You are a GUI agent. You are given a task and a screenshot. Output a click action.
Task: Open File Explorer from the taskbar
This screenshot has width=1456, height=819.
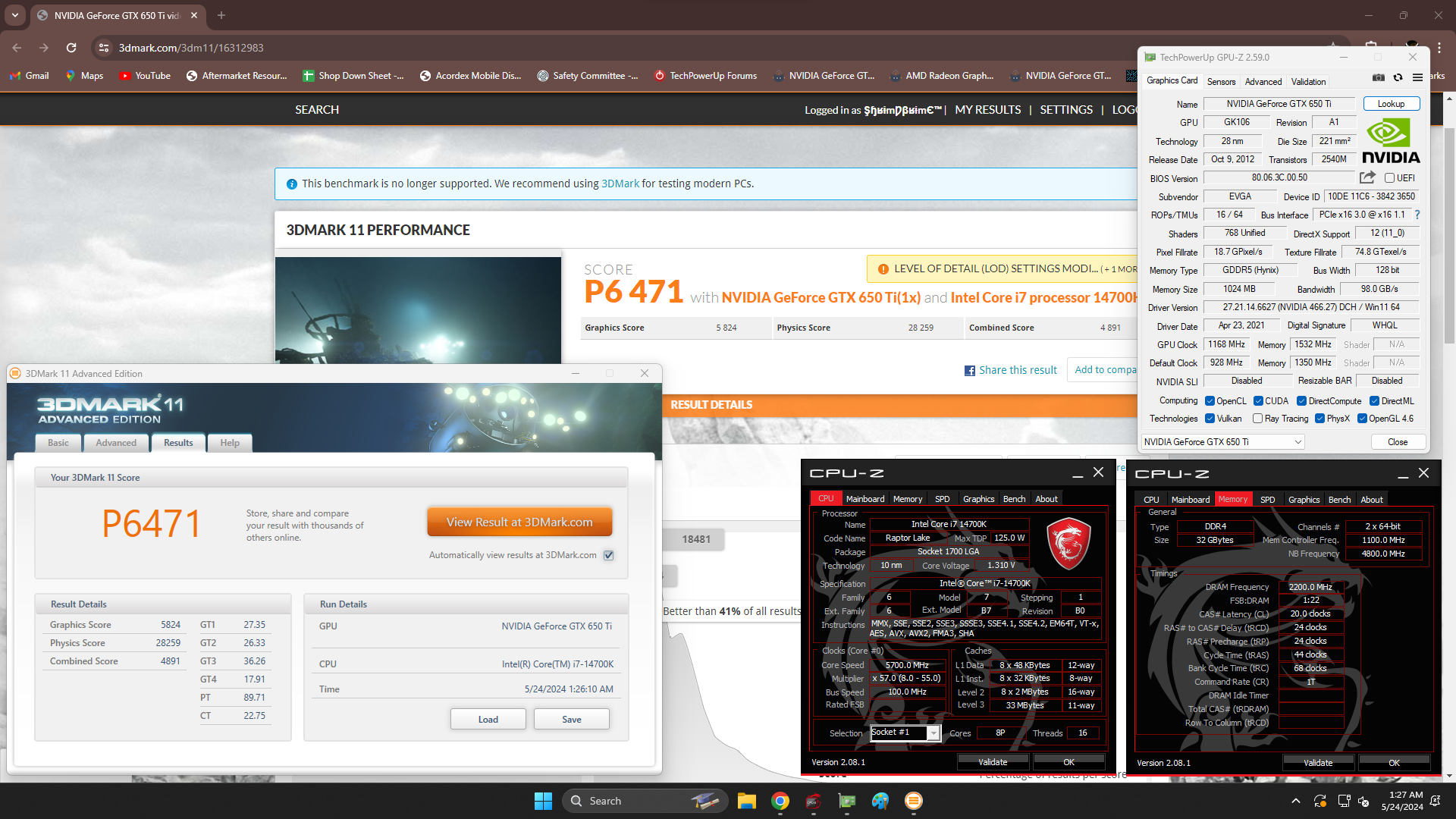tap(747, 801)
